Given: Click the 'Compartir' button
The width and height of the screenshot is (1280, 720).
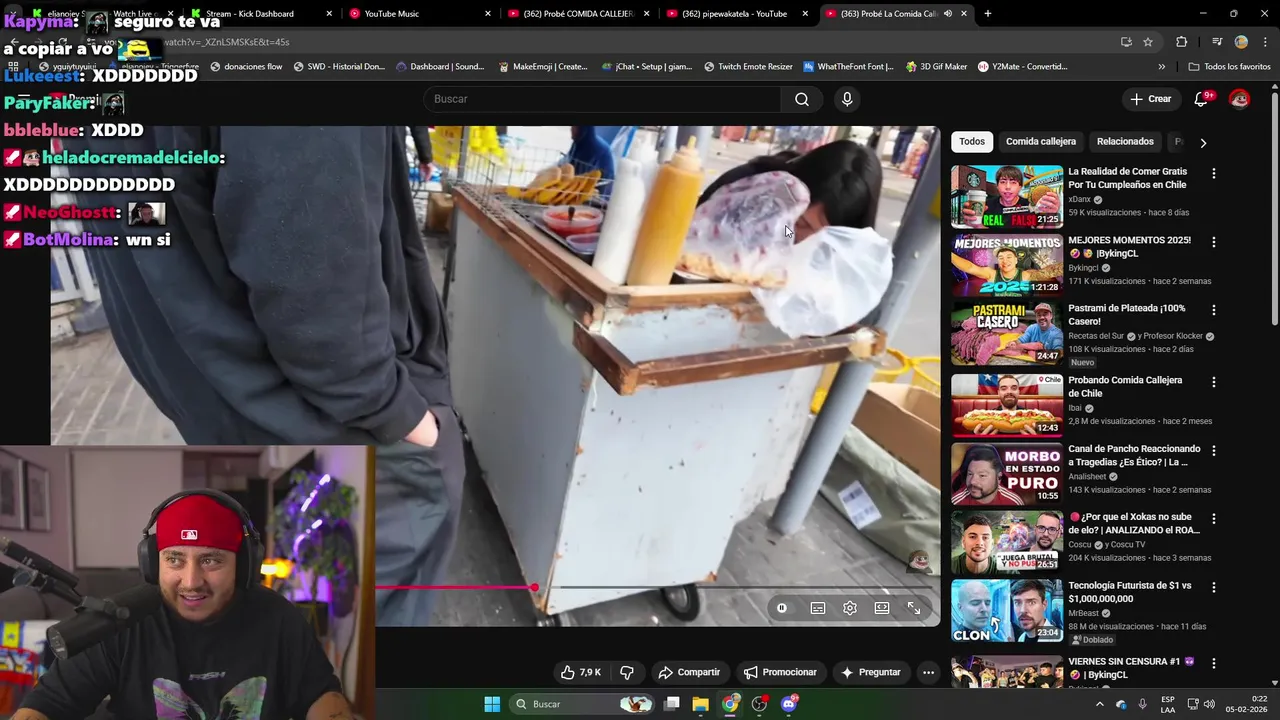Looking at the screenshot, I should (x=689, y=672).
